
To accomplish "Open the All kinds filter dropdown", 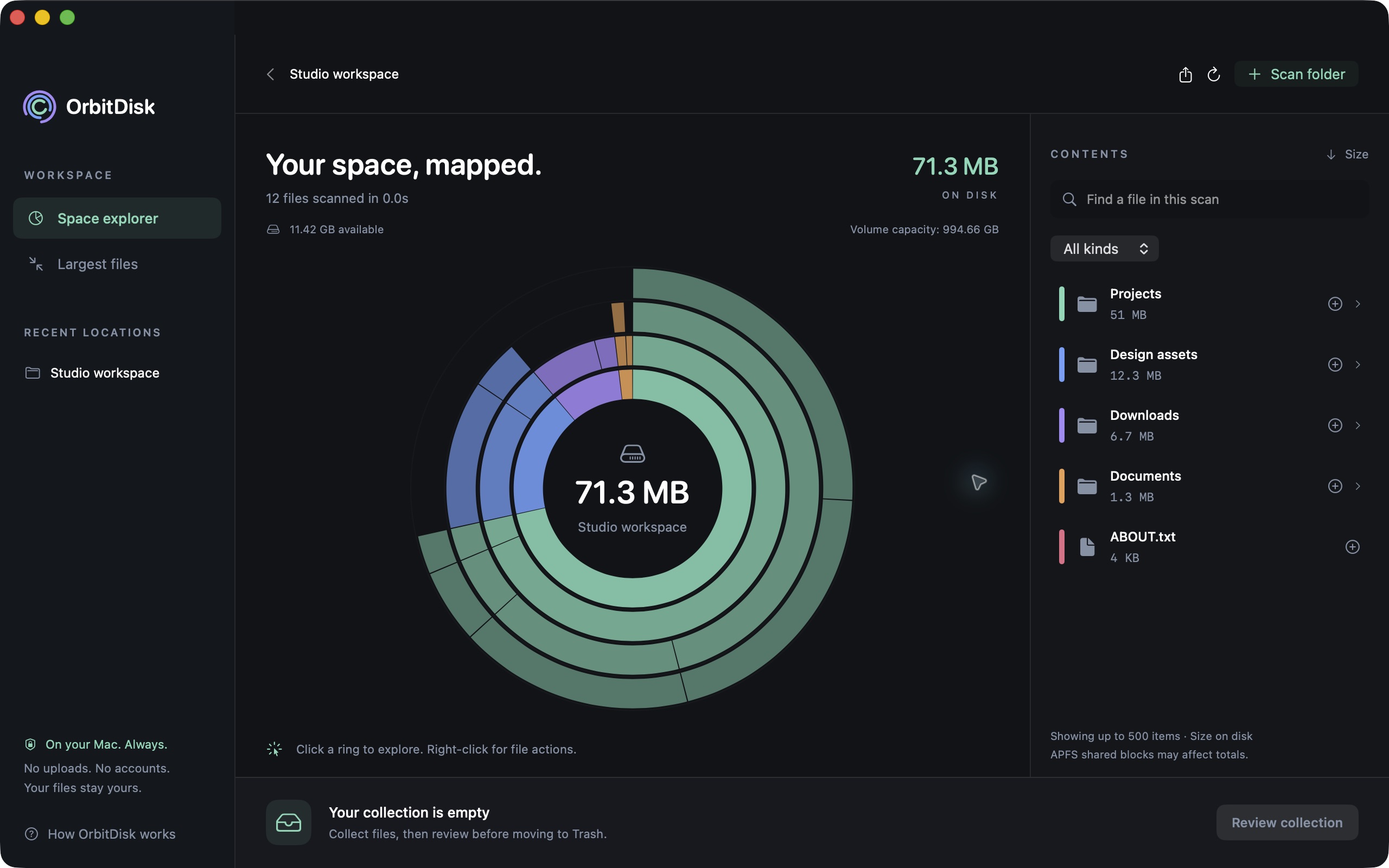I will [1104, 248].
